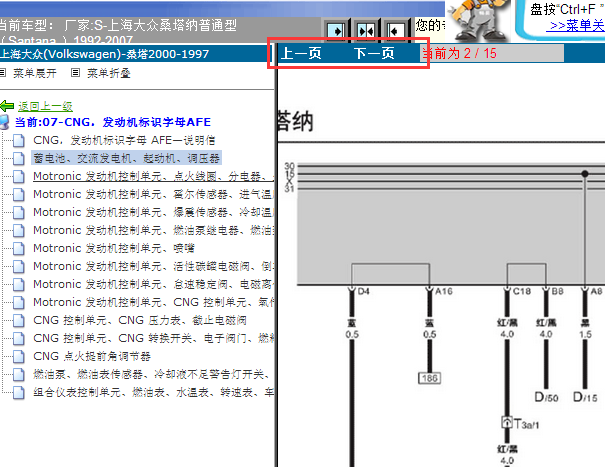Select 蓄电池、交流发电机、起动机、调压器 item
Screen dimensions: 605x467
126,158
